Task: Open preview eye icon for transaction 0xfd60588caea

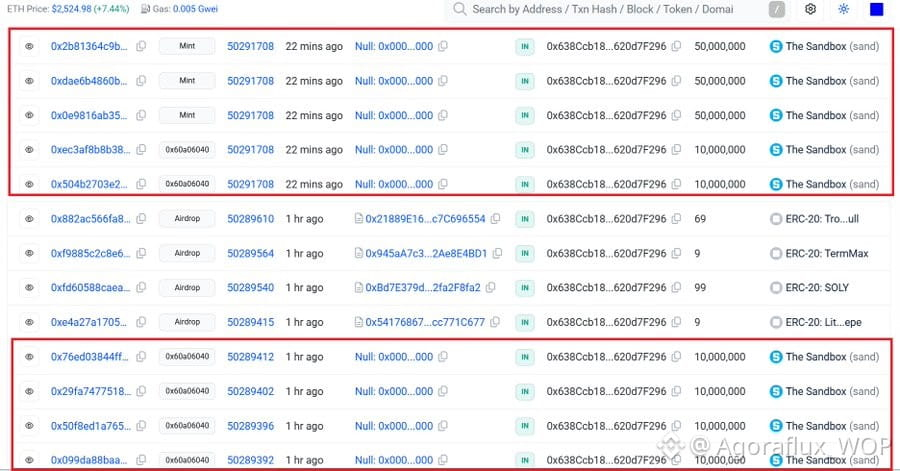Action: coord(29,287)
